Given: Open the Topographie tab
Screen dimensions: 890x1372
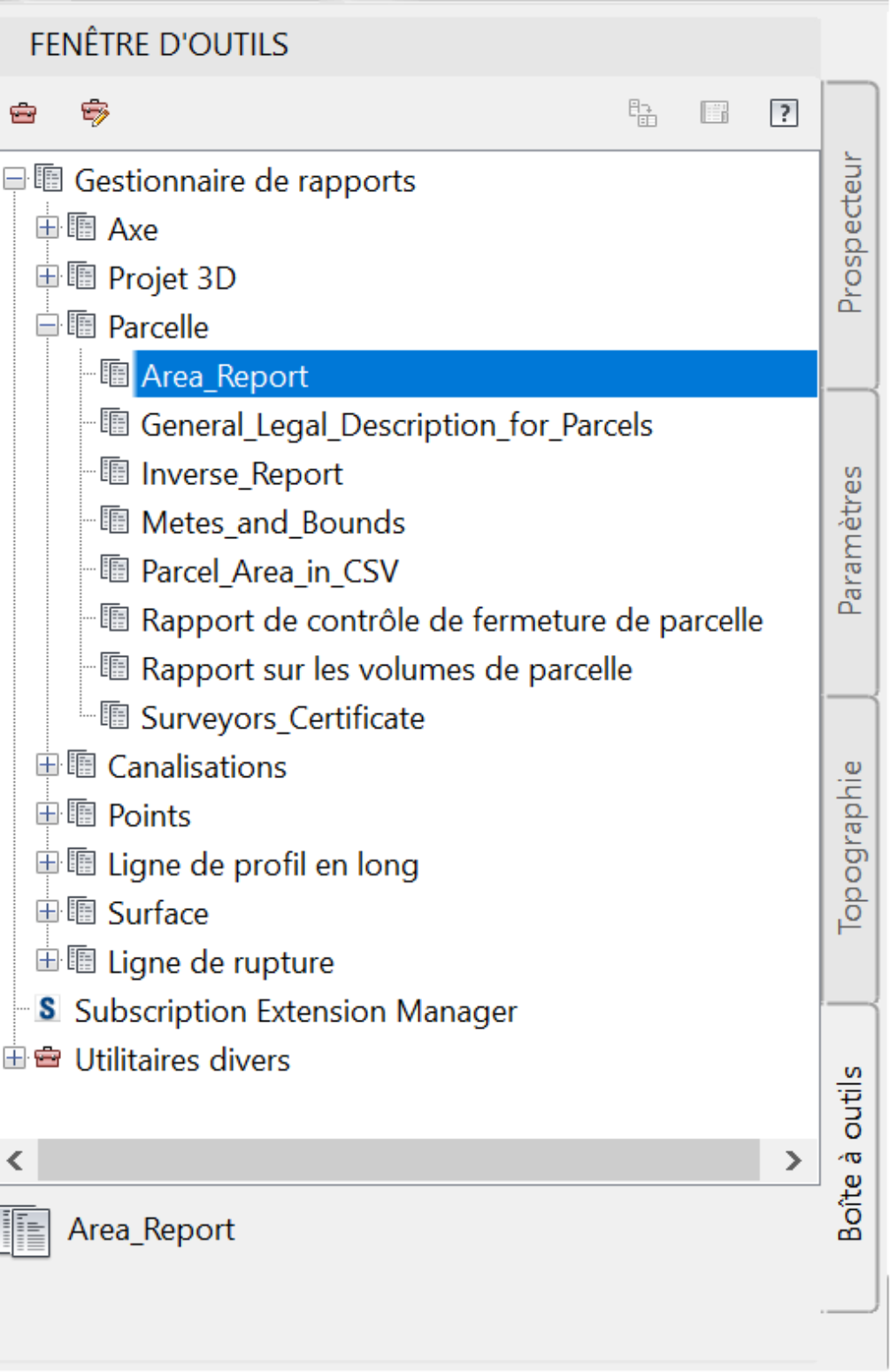Looking at the screenshot, I should [849, 847].
